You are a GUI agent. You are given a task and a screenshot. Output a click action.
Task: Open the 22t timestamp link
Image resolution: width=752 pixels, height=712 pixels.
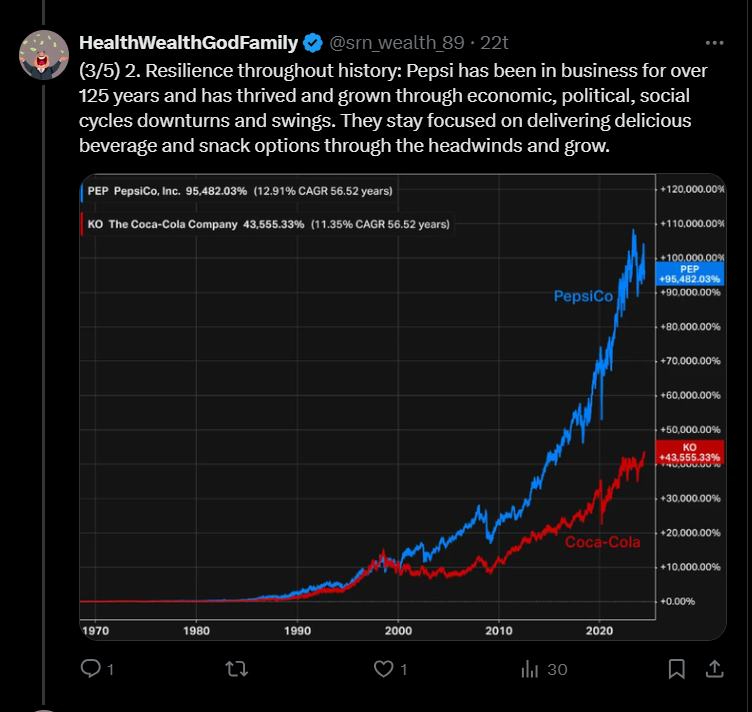click(494, 43)
